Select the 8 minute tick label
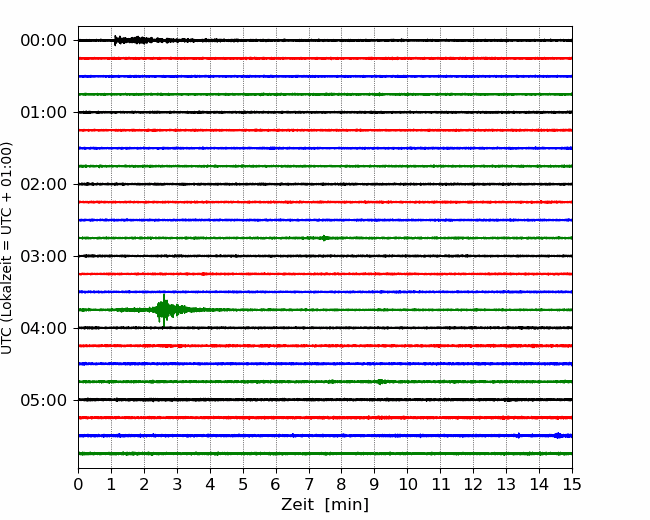 coord(342,485)
